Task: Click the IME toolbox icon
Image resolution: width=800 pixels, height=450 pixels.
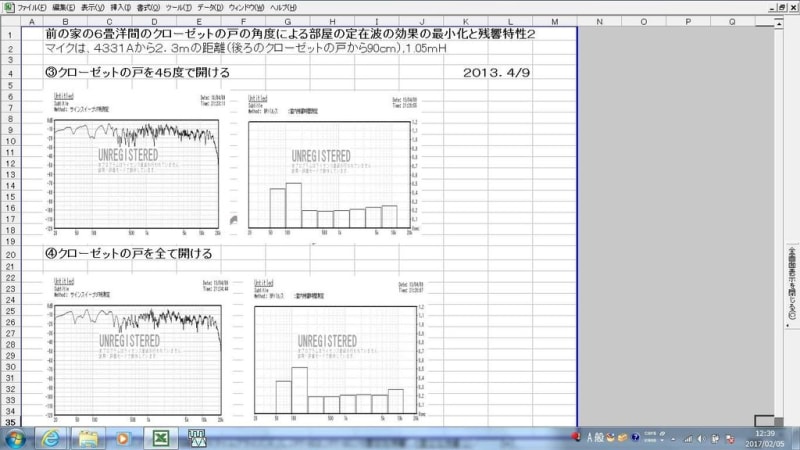Action: point(622,438)
